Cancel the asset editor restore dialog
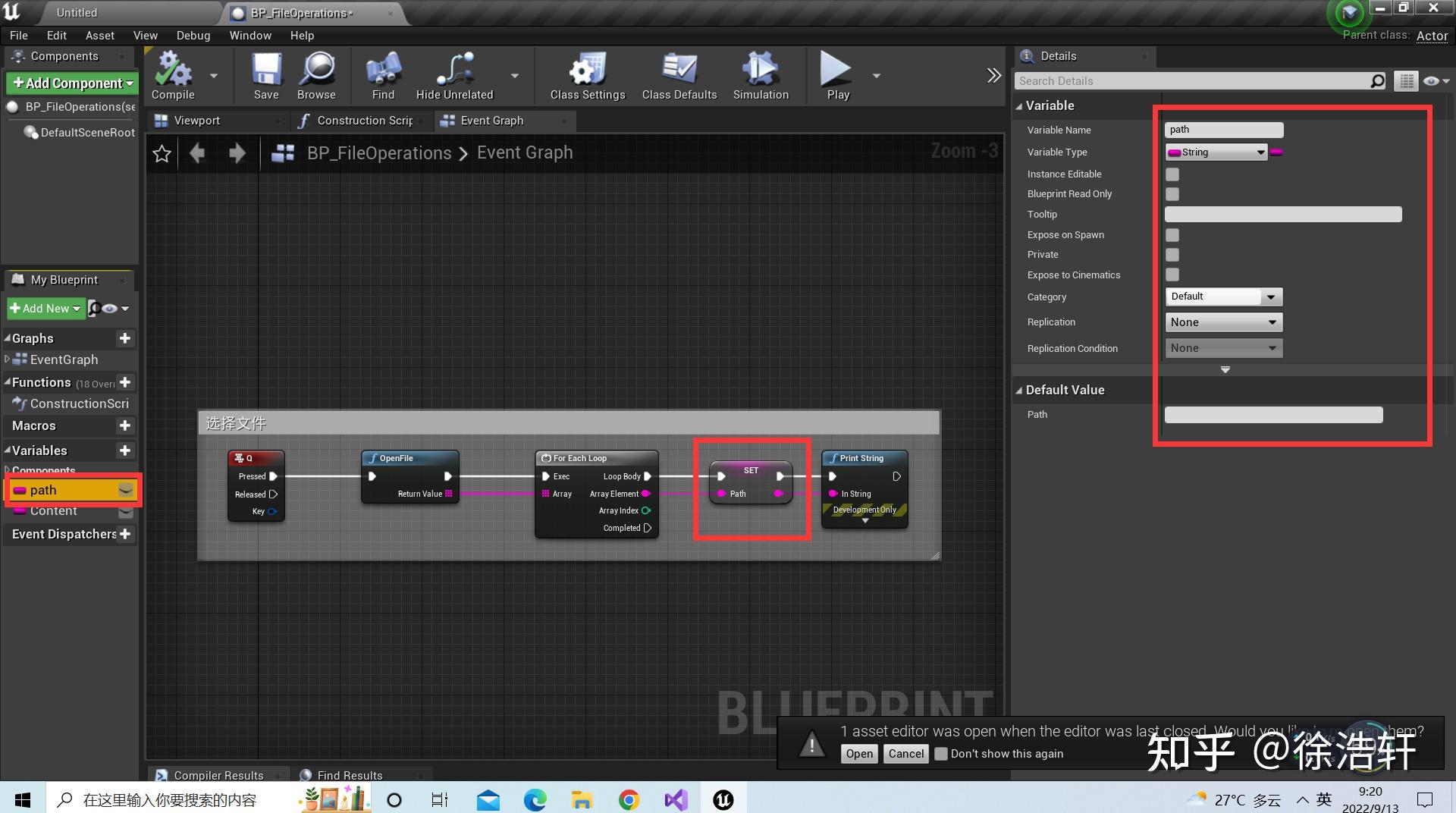 point(905,753)
